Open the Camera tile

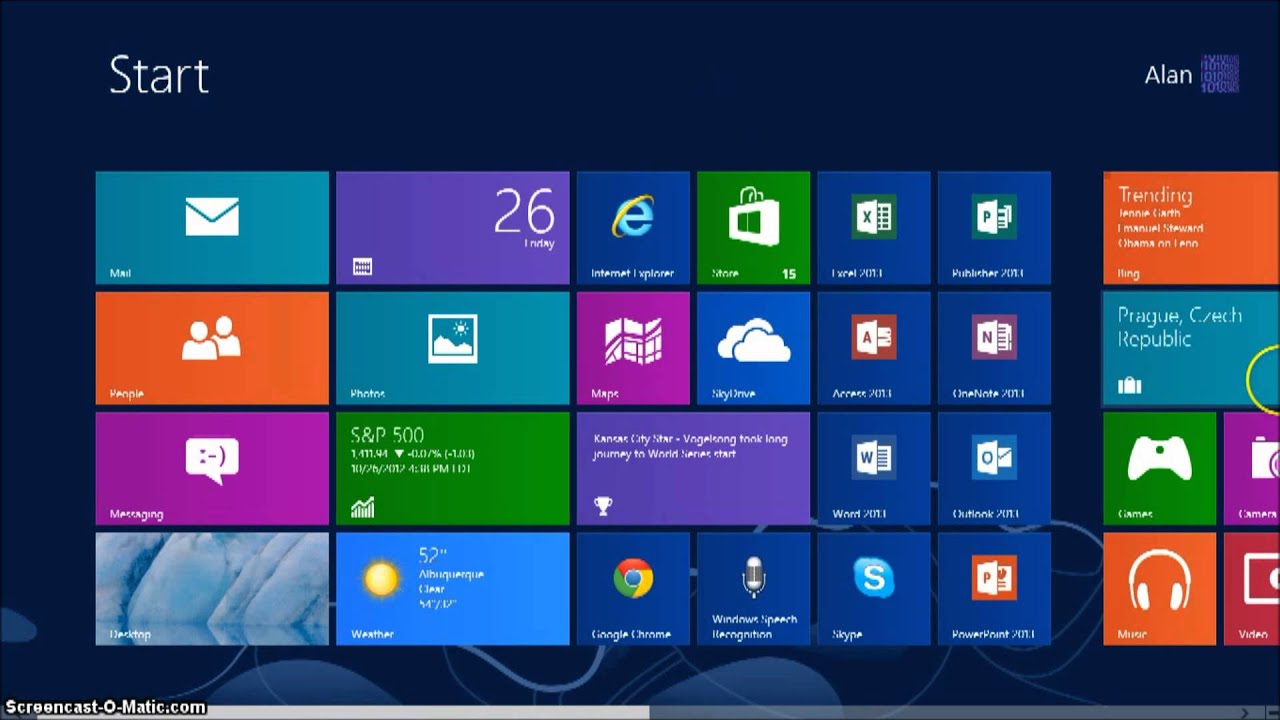point(1252,469)
